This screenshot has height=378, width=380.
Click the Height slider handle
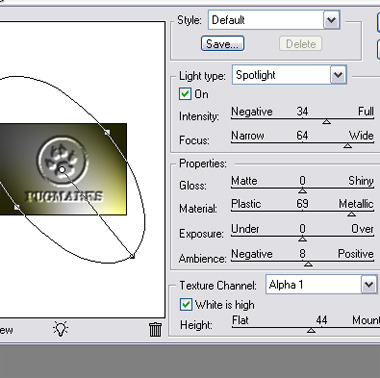pyautogui.click(x=311, y=330)
